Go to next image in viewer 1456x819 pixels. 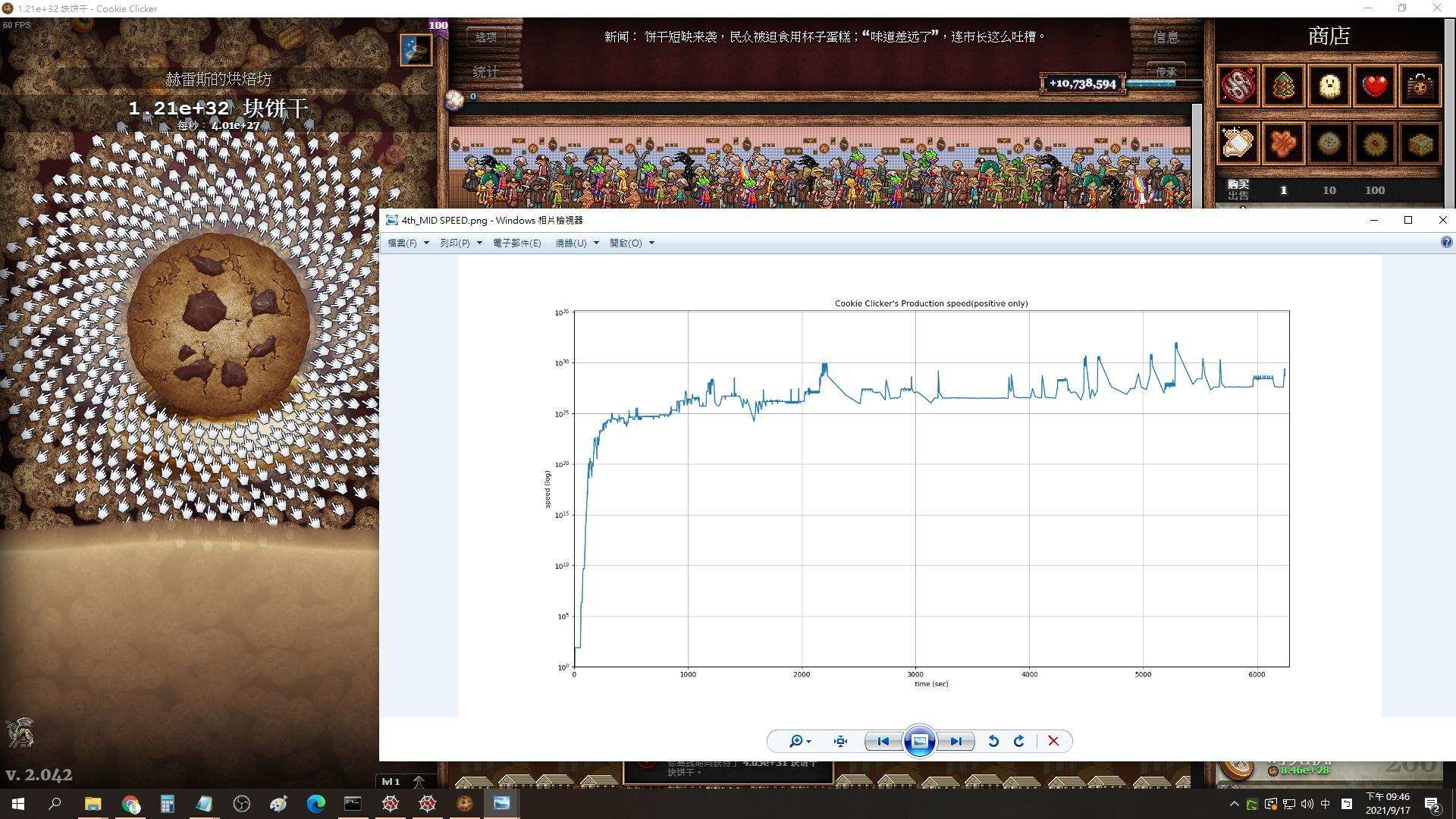(955, 741)
